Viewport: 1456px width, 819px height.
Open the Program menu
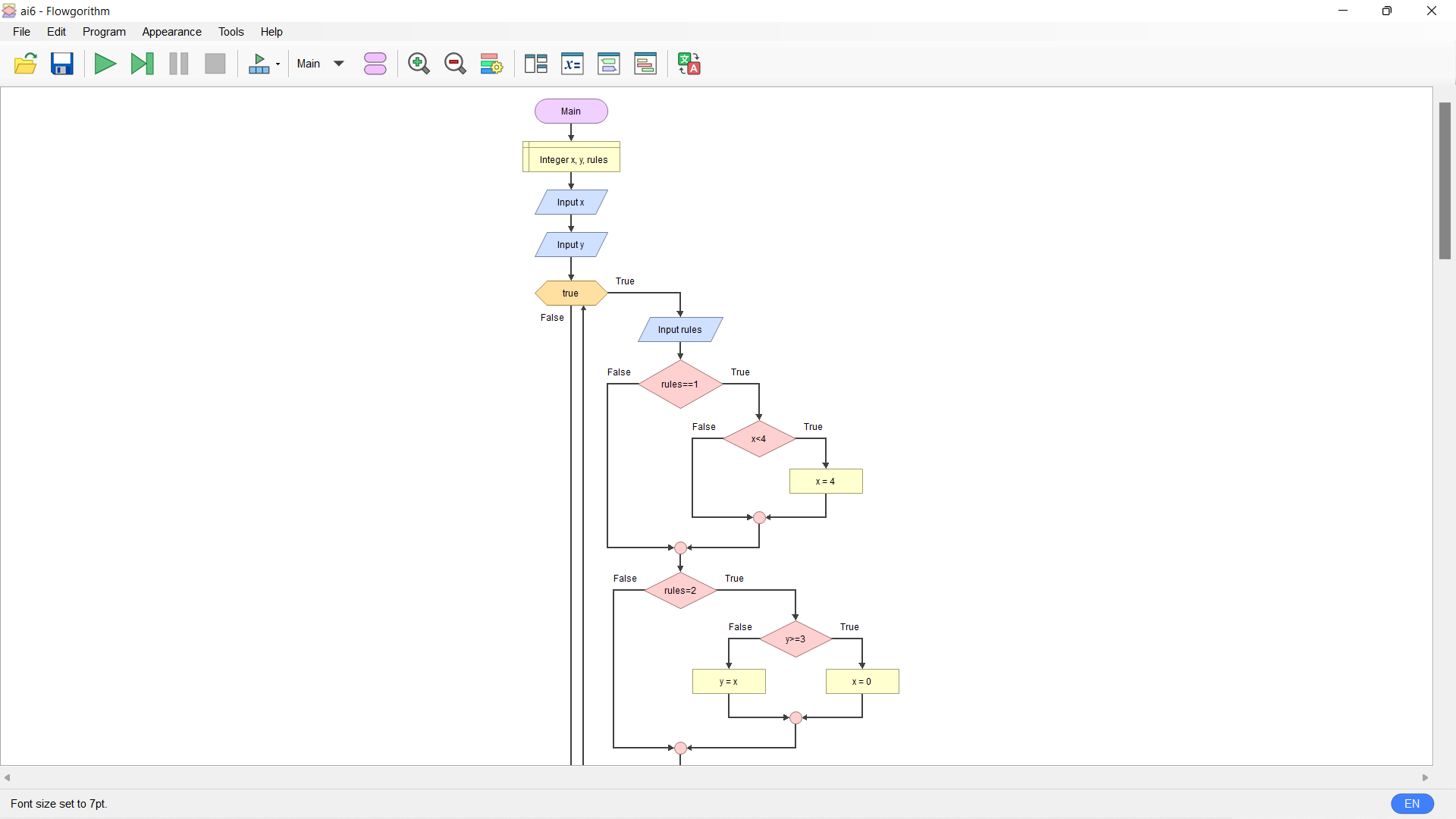point(104,32)
